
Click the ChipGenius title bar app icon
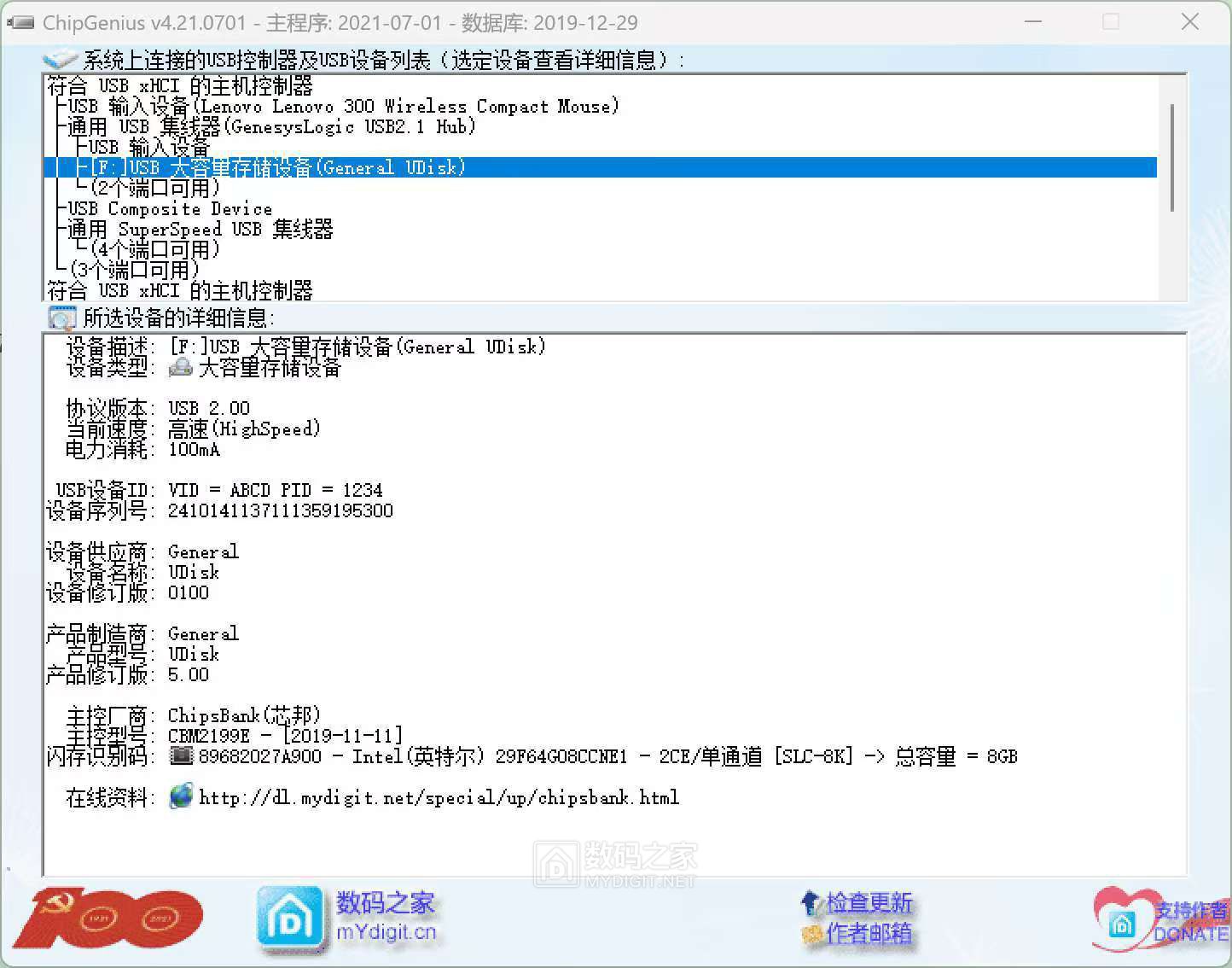(20, 22)
